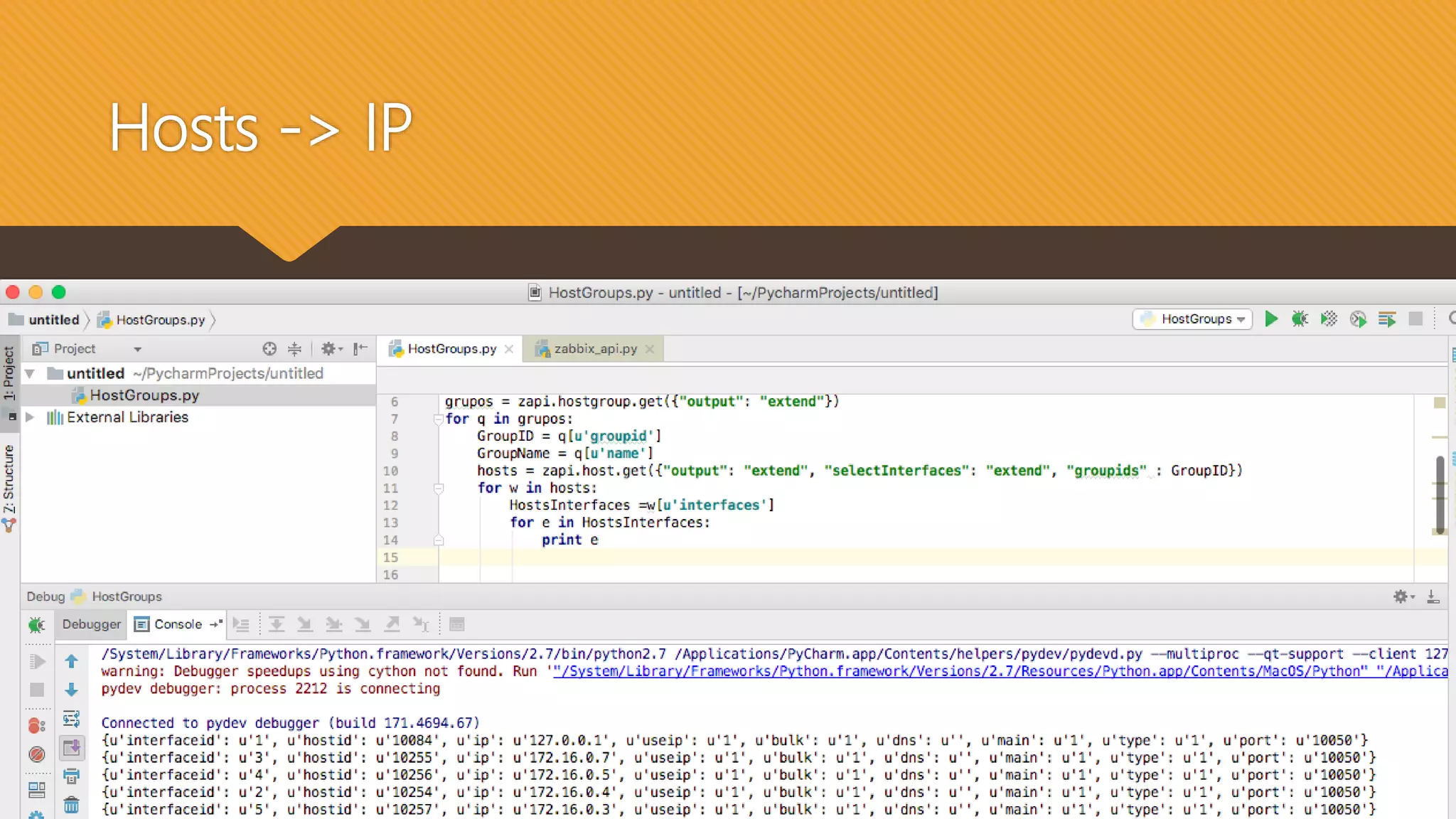
Task: Switch to the zabbix_api.py editor tab
Action: click(x=595, y=348)
